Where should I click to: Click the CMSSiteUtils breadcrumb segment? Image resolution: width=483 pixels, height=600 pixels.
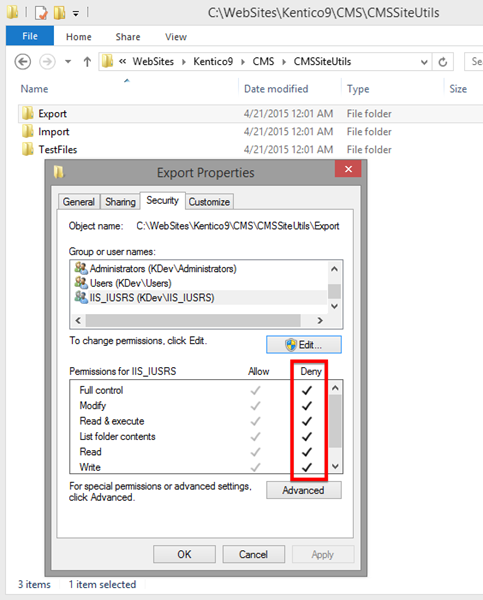pyautogui.click(x=322, y=62)
